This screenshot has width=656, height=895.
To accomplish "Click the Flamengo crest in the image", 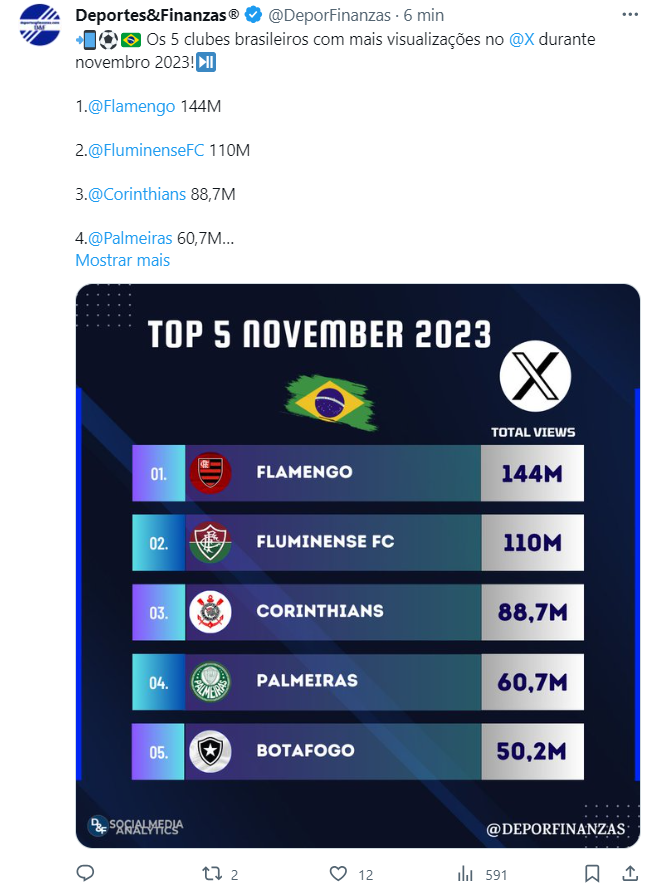I will click(x=210, y=473).
